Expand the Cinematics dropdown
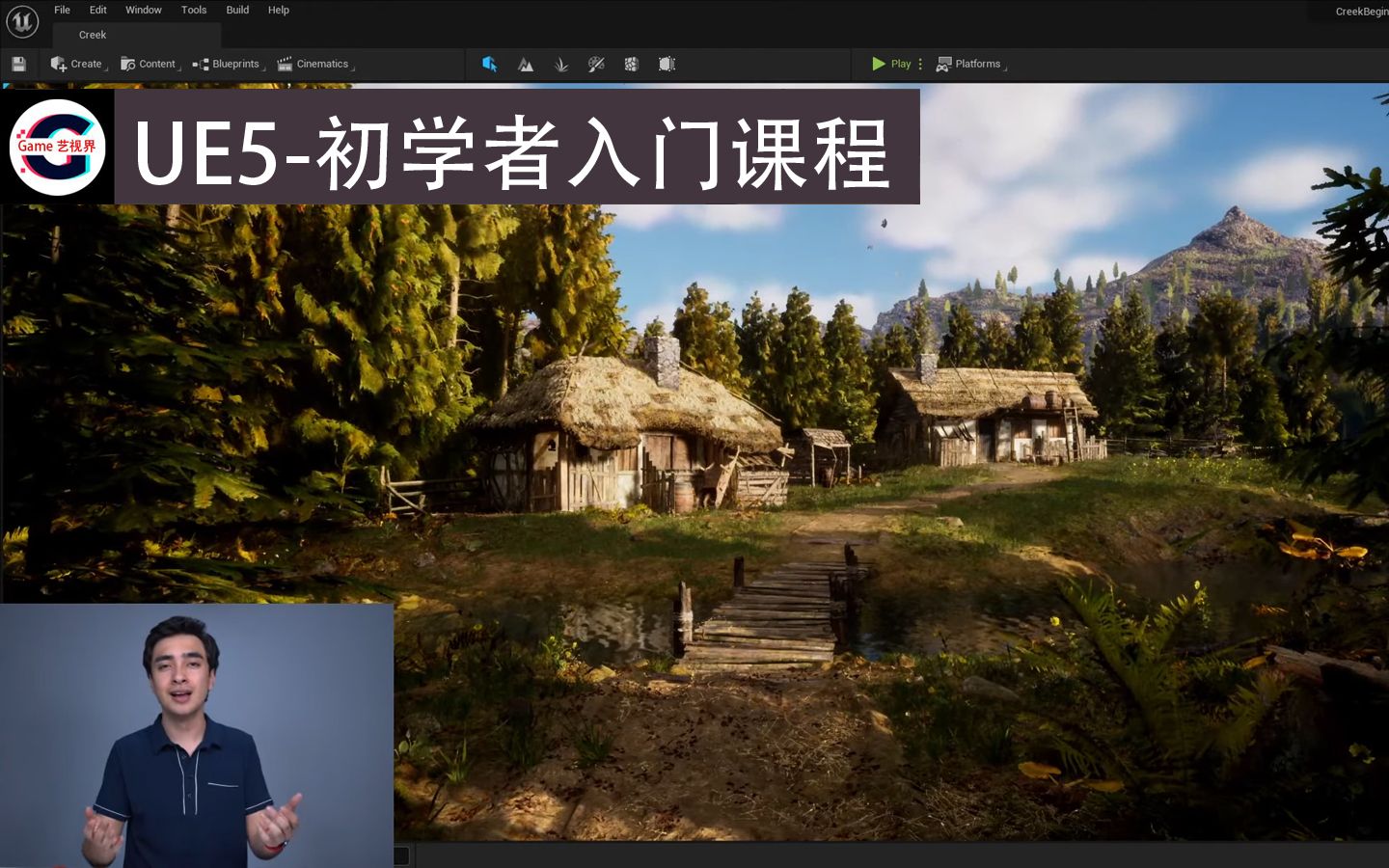The height and width of the screenshot is (868, 1389). coord(314,64)
